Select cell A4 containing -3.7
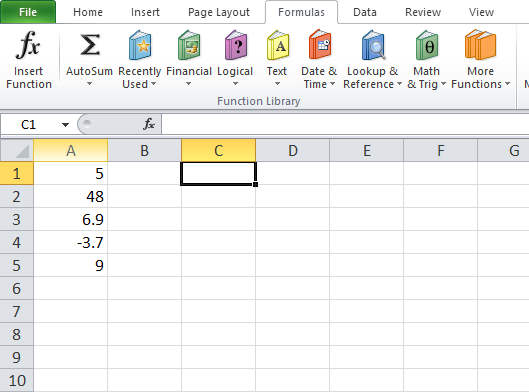 [x=71, y=242]
